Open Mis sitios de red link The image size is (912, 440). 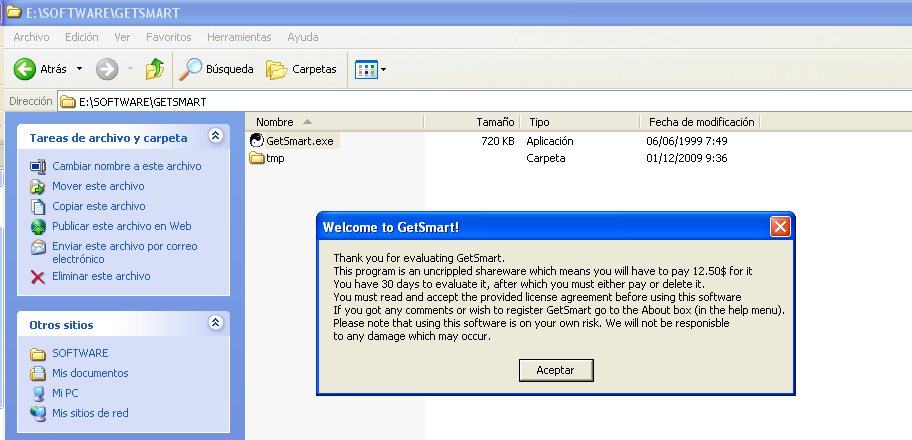coord(90,413)
